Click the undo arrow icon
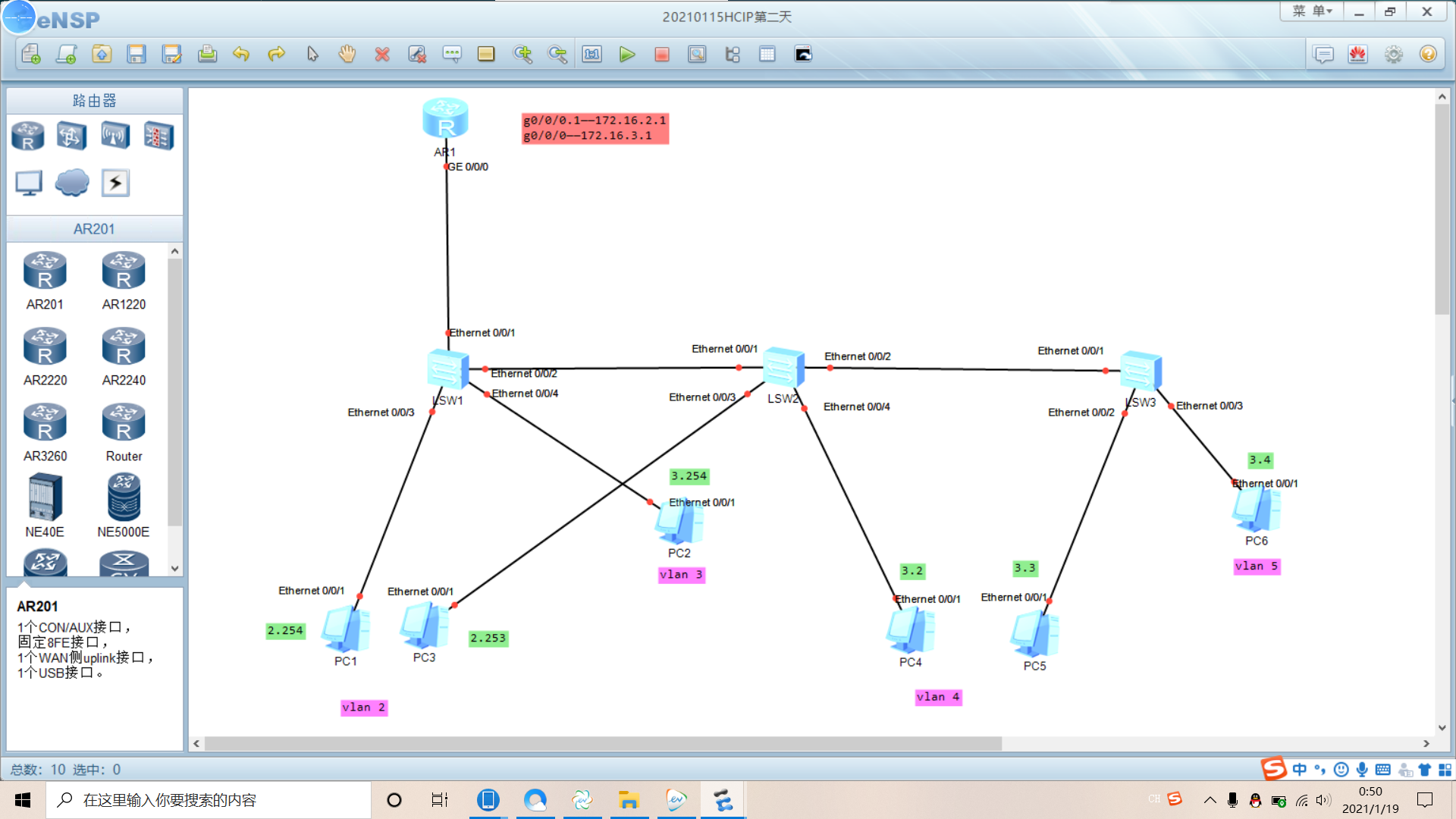 [x=241, y=55]
